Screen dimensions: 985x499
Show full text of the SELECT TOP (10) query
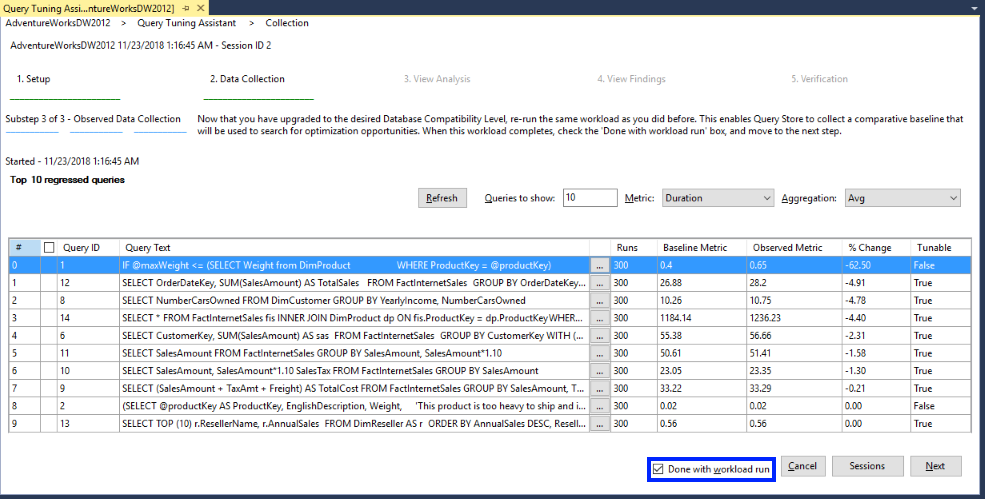[x=600, y=422]
